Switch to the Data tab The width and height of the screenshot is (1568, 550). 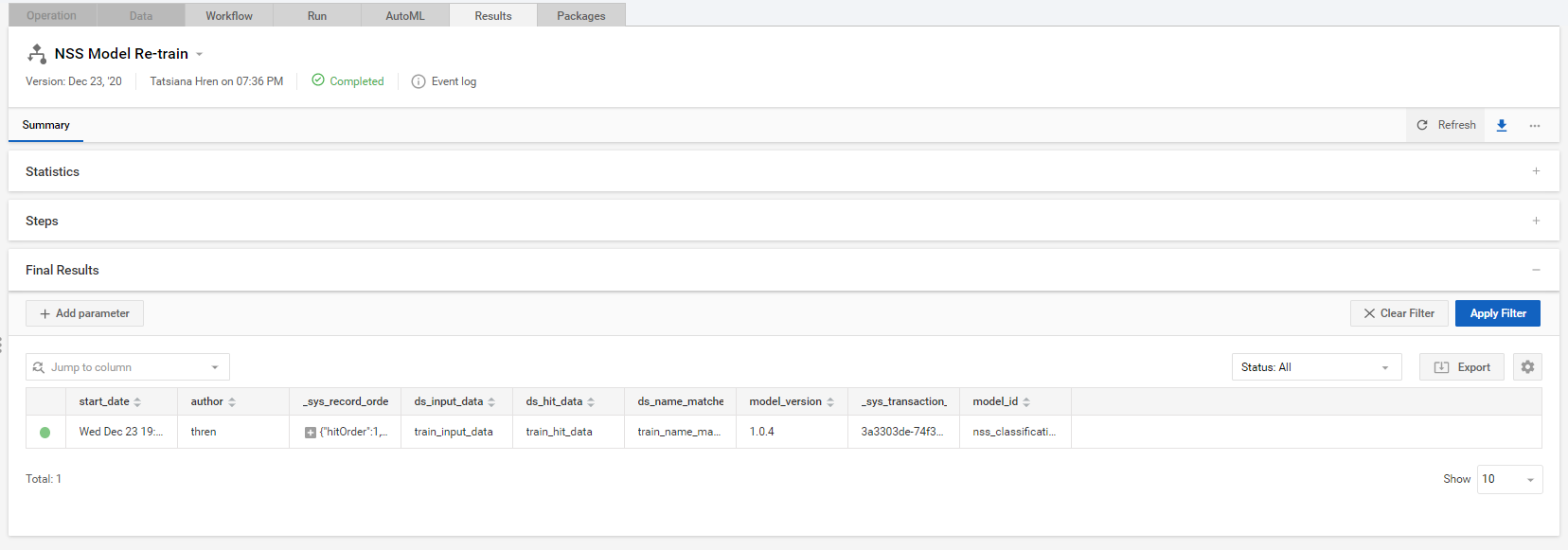141,15
